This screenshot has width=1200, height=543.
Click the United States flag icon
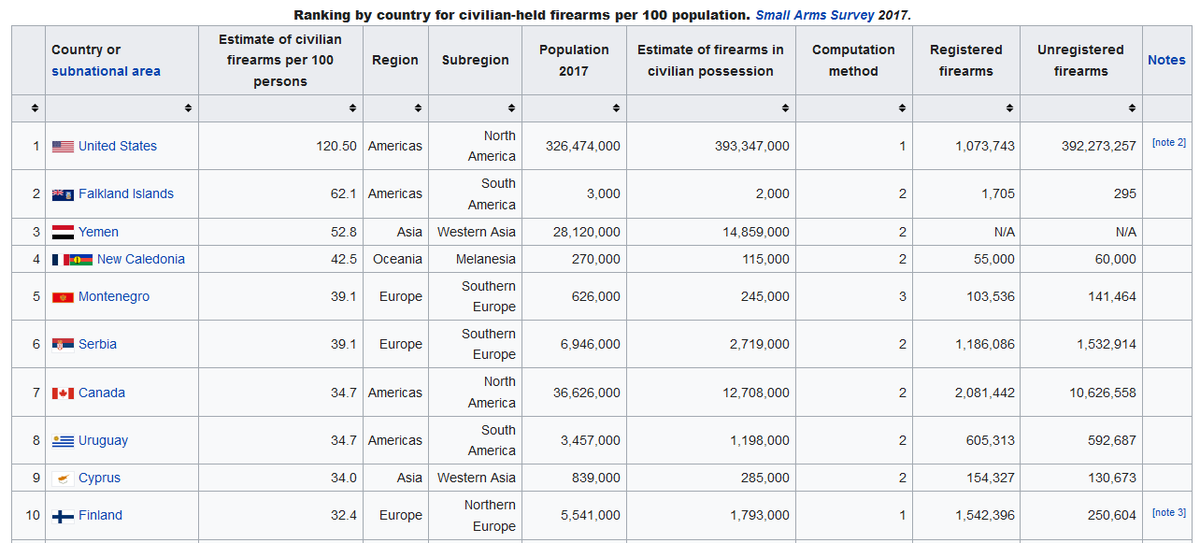point(62,146)
